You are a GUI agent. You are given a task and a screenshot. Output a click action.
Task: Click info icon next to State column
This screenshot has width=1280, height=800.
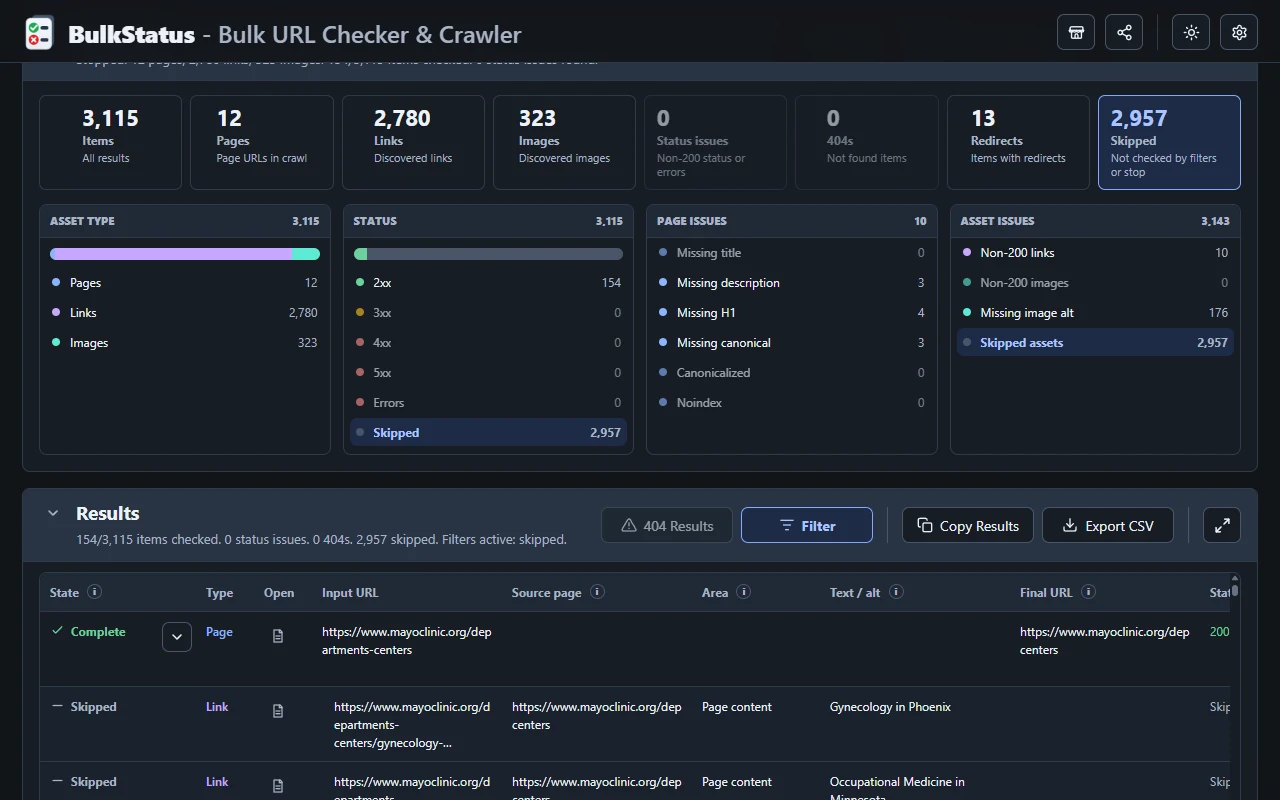point(95,592)
